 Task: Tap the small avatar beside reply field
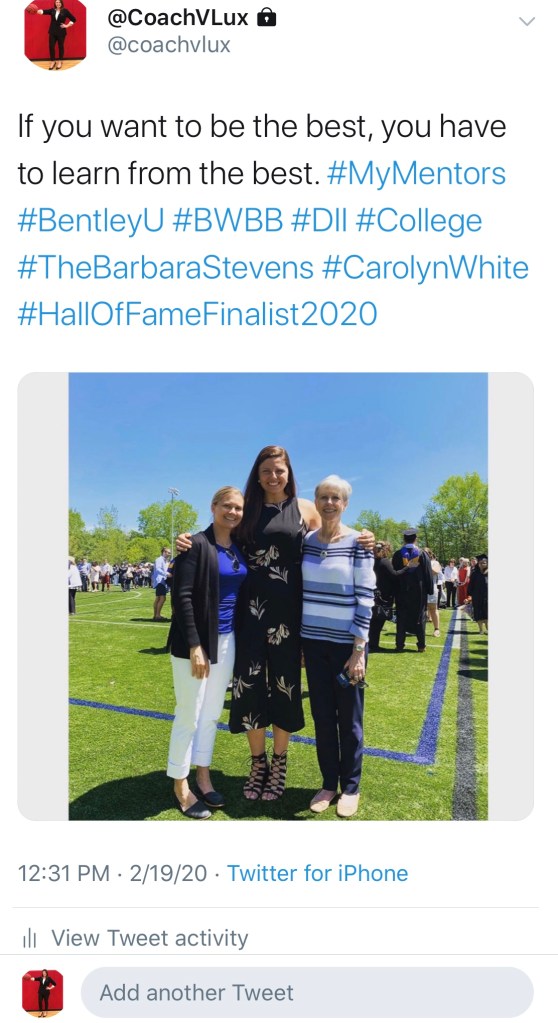pyautogui.click(x=43, y=993)
